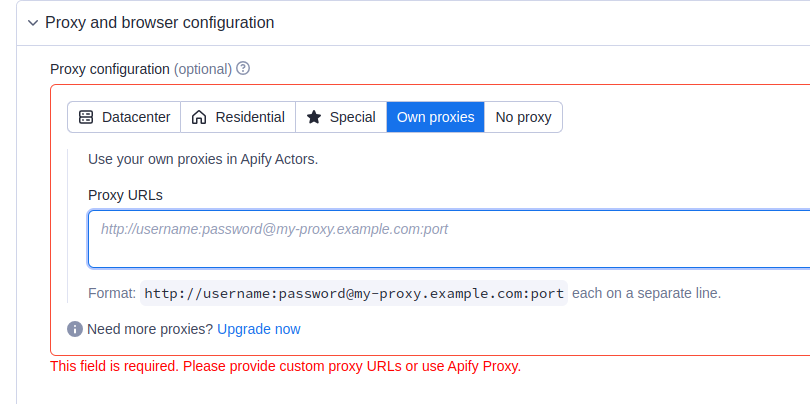The height and width of the screenshot is (404, 810).
Task: Click the info icon beside Need more proxies
Action: [75, 329]
